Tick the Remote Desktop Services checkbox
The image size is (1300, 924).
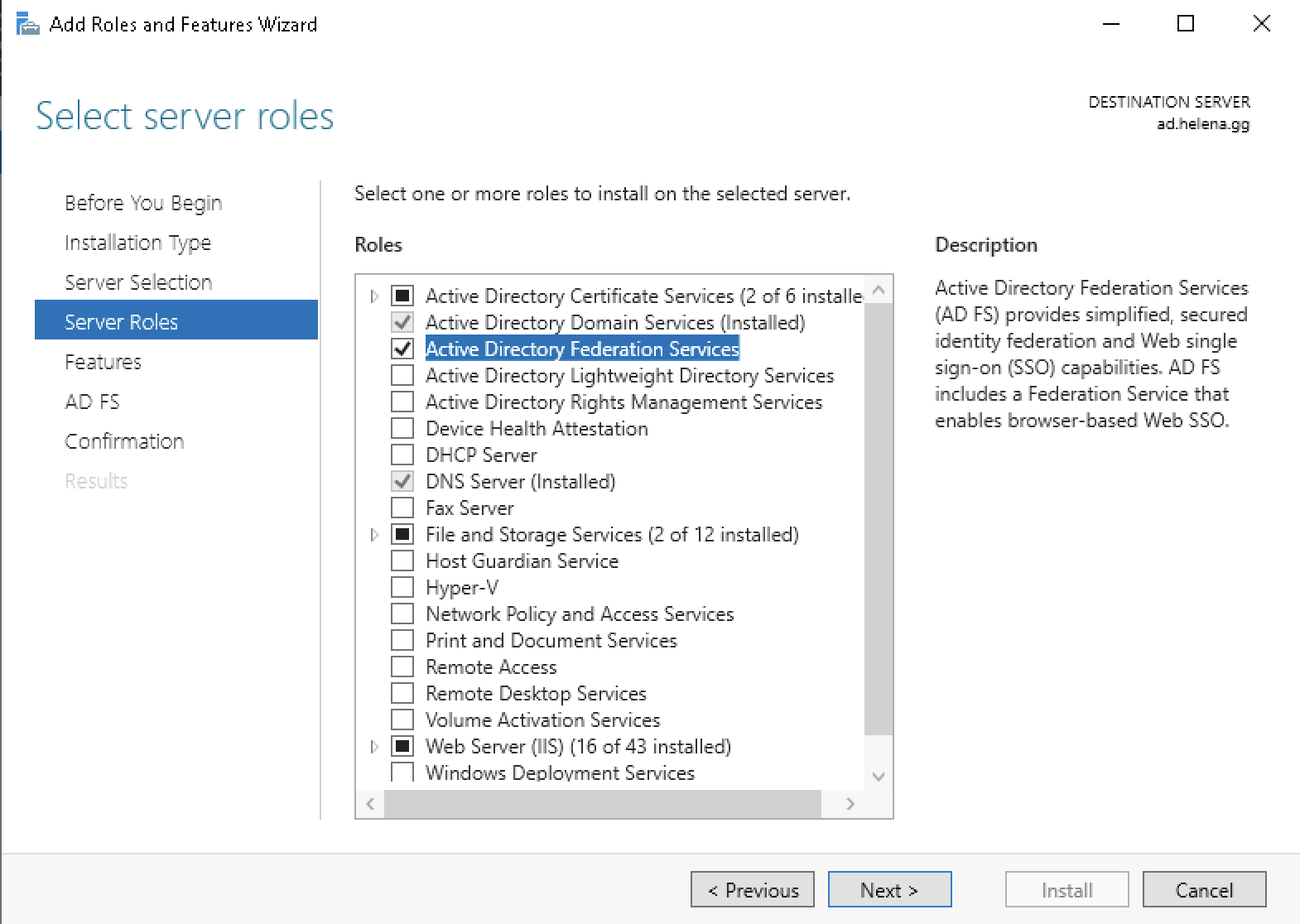click(x=402, y=693)
